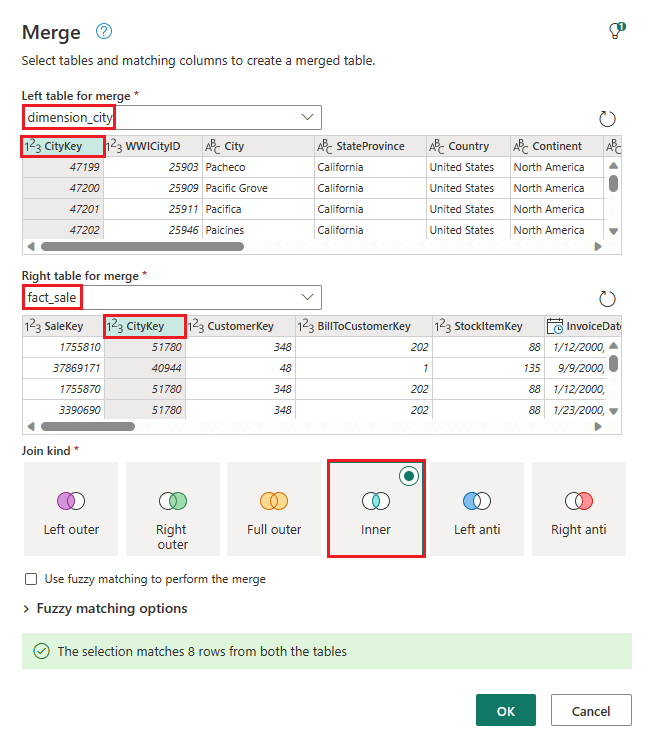Click the selection matches 8 rows message

click(327, 651)
